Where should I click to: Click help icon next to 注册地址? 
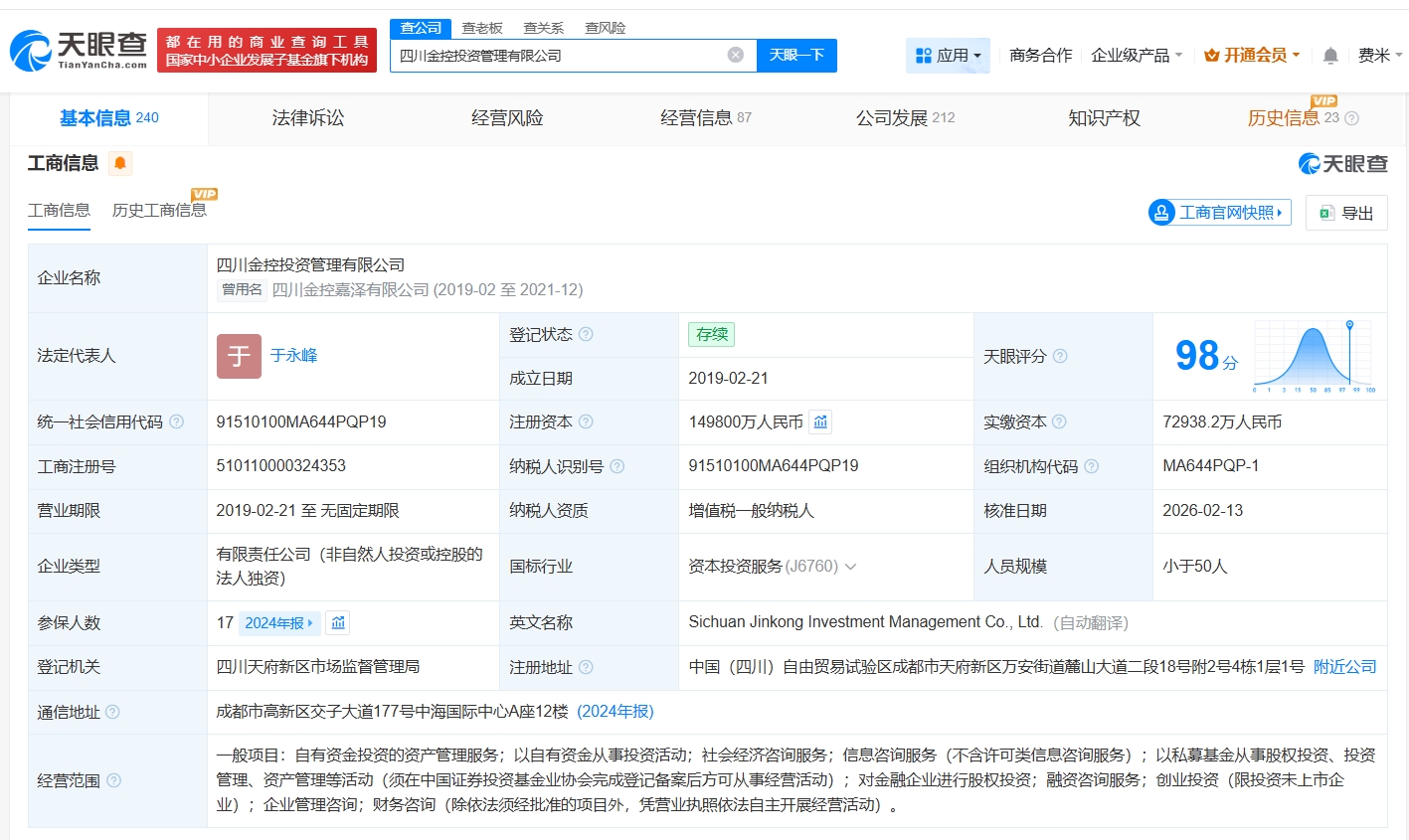click(586, 667)
